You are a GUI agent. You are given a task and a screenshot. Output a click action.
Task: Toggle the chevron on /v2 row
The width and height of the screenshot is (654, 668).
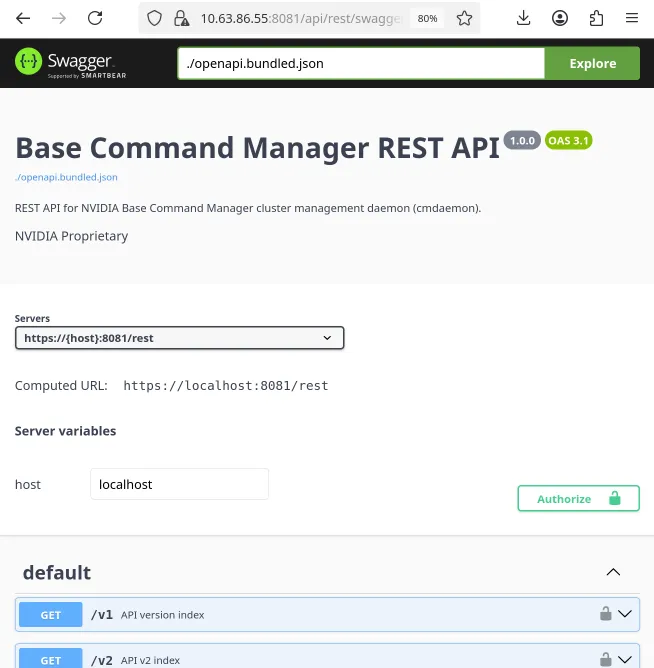tap(625, 659)
